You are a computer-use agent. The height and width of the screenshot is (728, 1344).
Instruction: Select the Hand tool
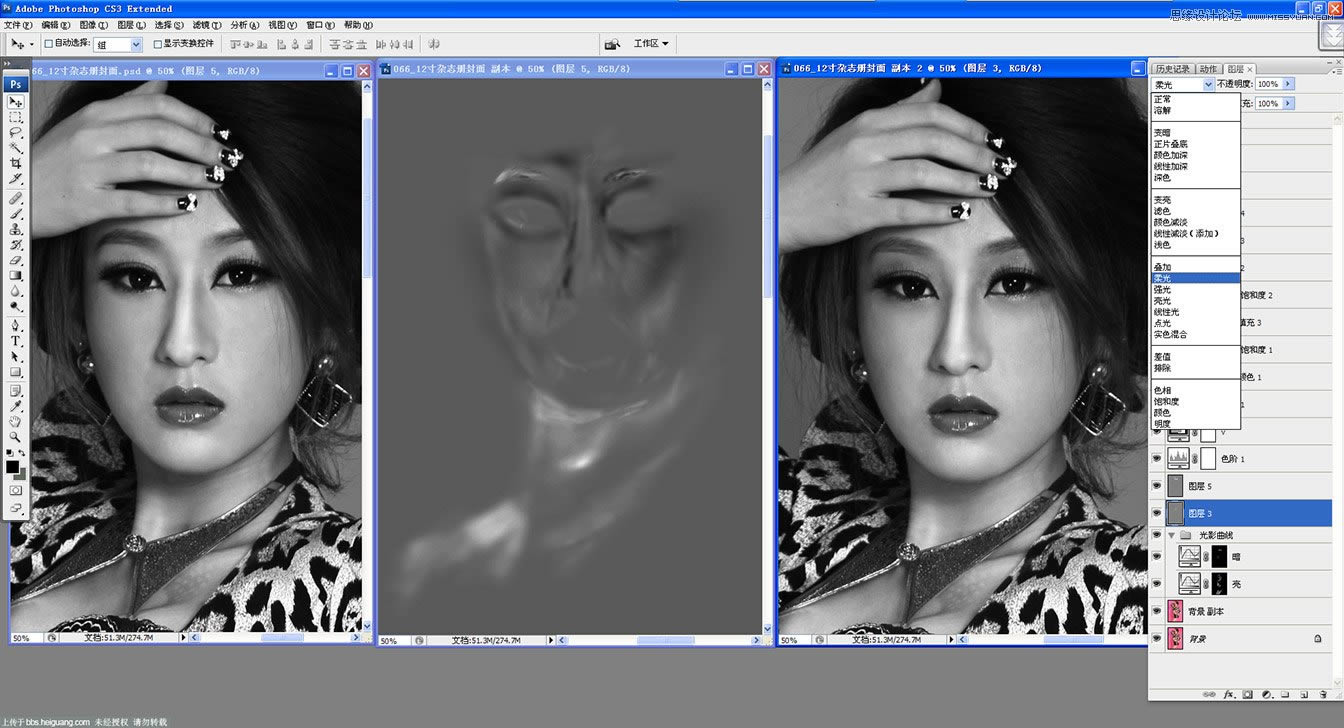point(16,423)
